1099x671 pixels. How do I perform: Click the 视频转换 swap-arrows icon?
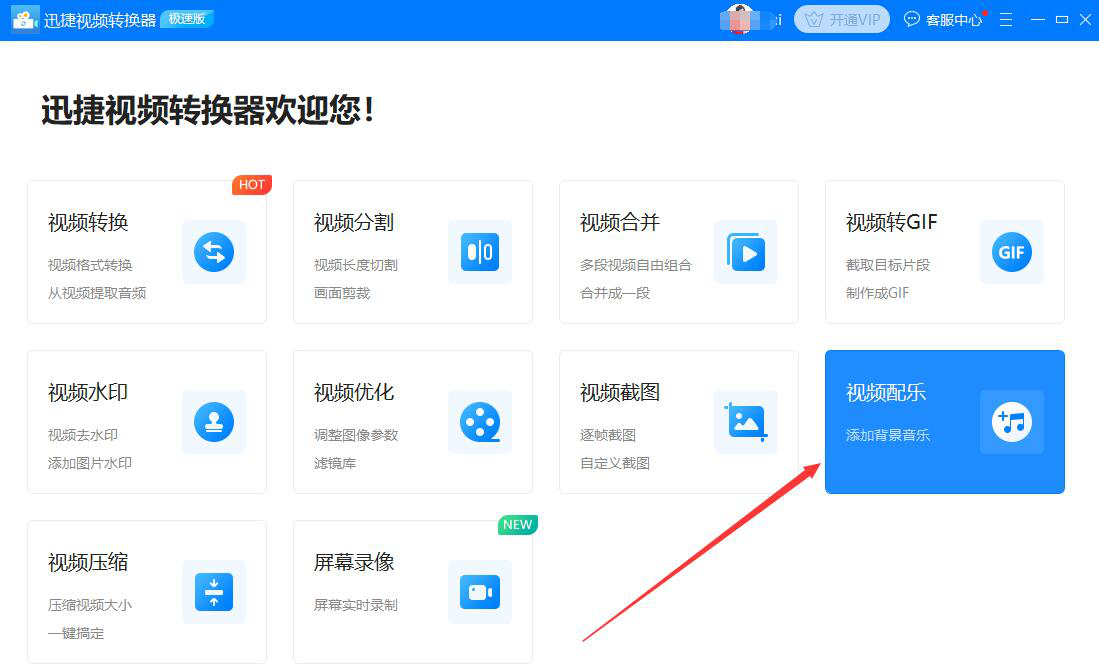click(x=214, y=252)
